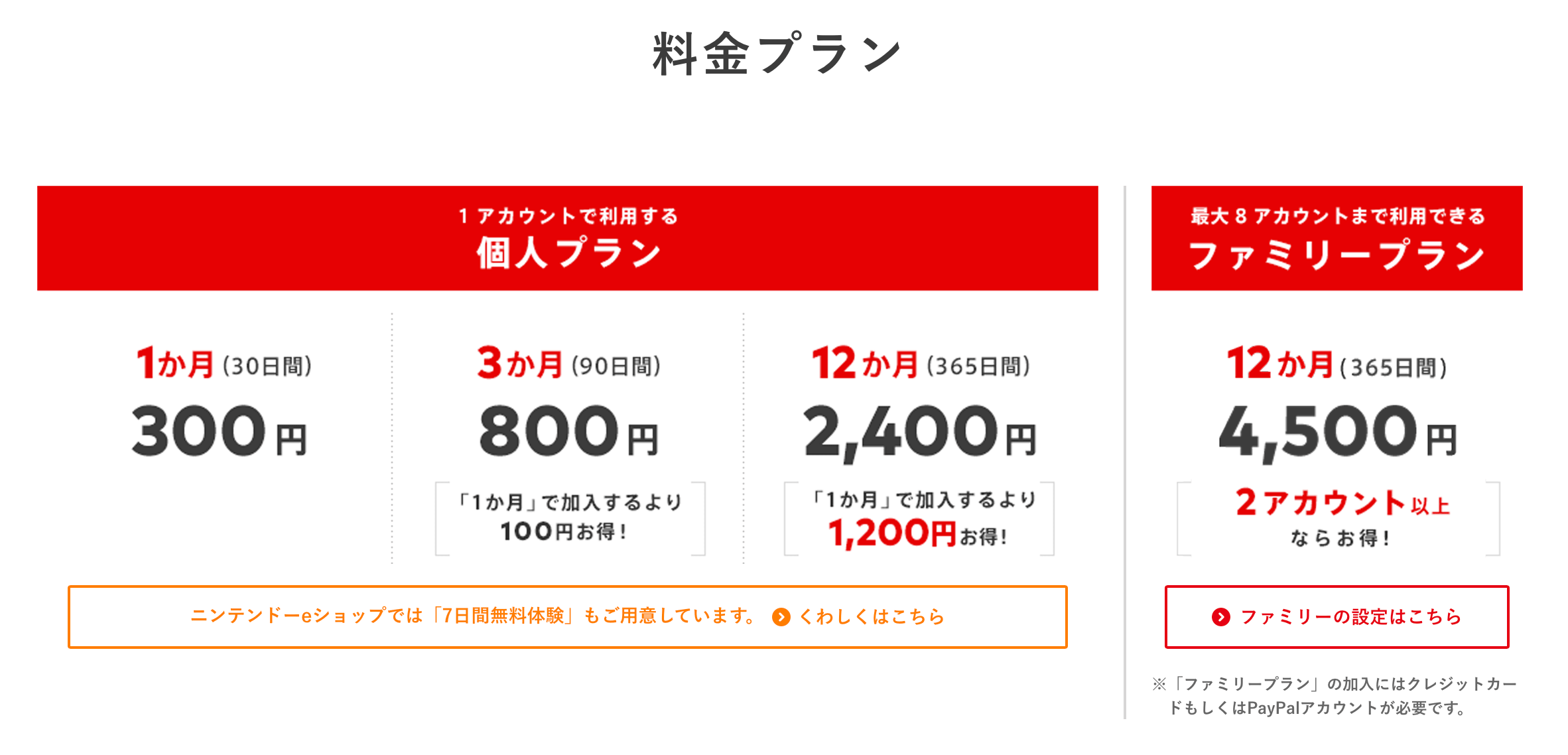Viewport: 1568px width, 755px height.
Task: Select the ファミリープラン red header
Action: click(1337, 238)
